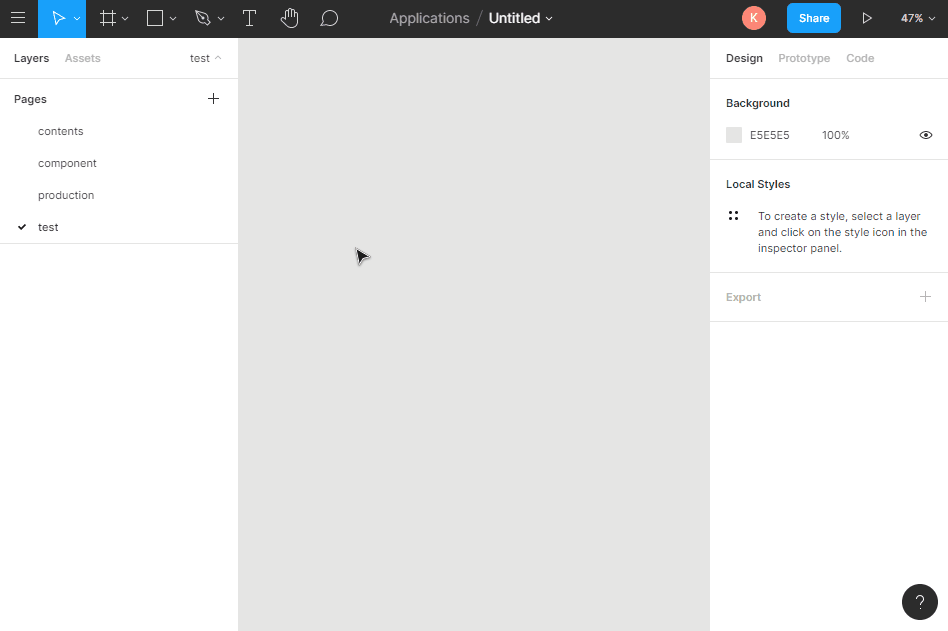Select the Rectangle shape tool
This screenshot has width=948, height=631.
point(155,18)
